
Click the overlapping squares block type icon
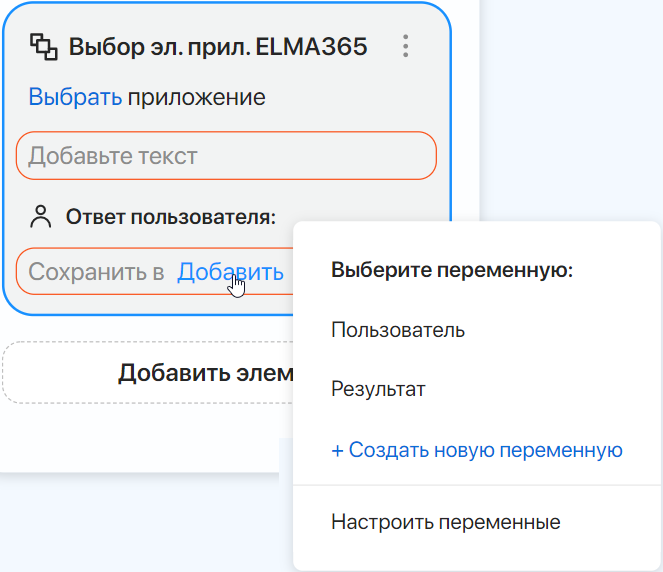click(43, 46)
